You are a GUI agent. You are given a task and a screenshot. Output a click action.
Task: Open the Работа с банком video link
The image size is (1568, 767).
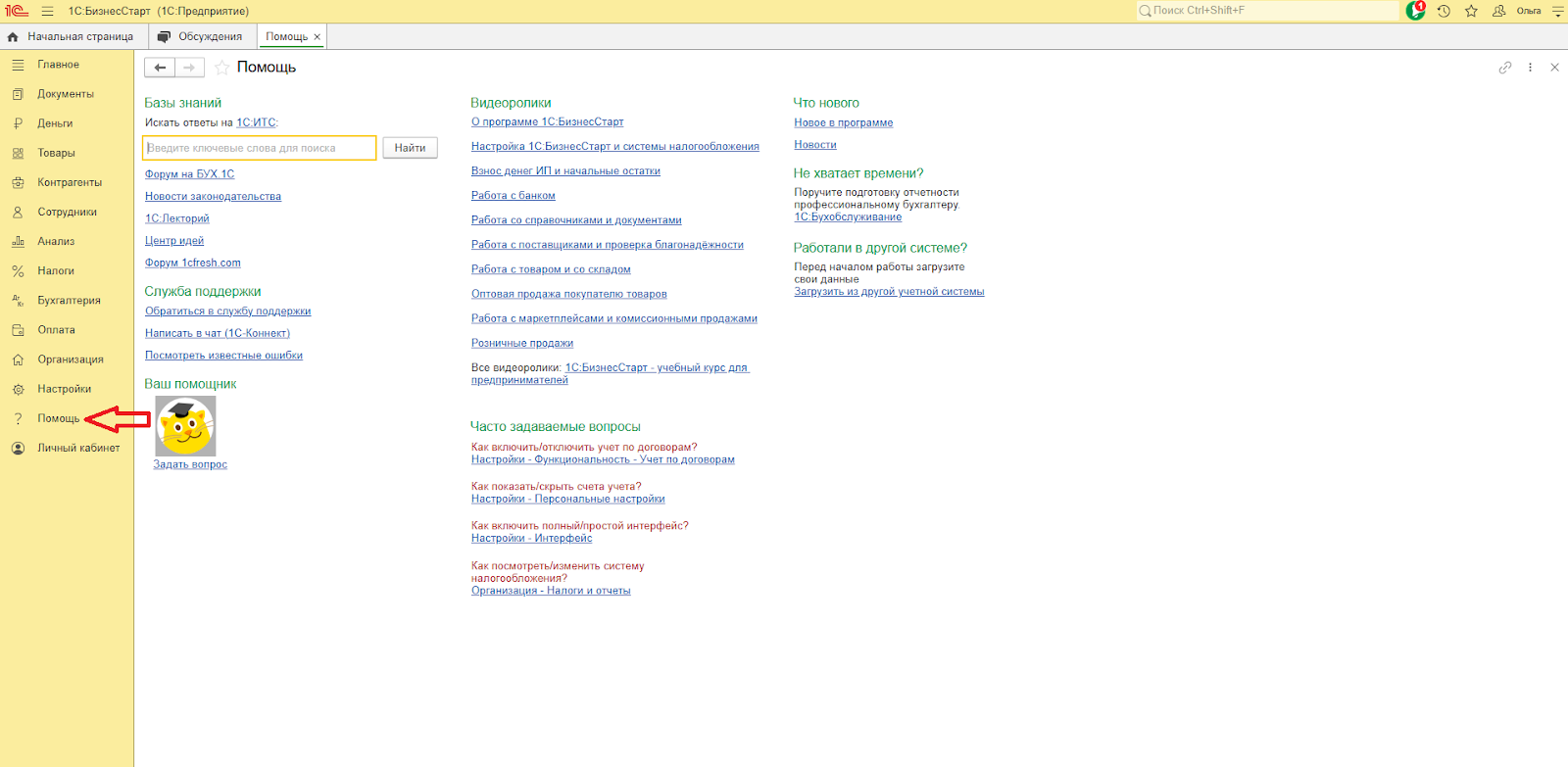(513, 196)
